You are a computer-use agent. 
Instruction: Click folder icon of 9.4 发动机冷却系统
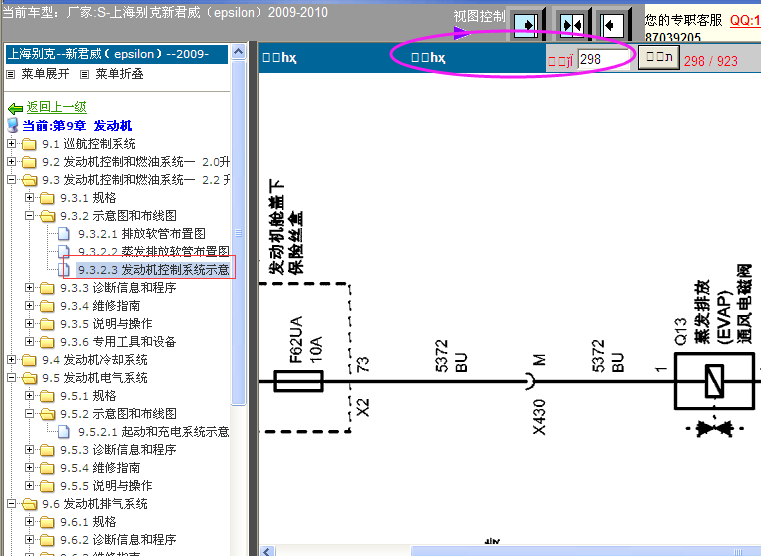click(29, 360)
